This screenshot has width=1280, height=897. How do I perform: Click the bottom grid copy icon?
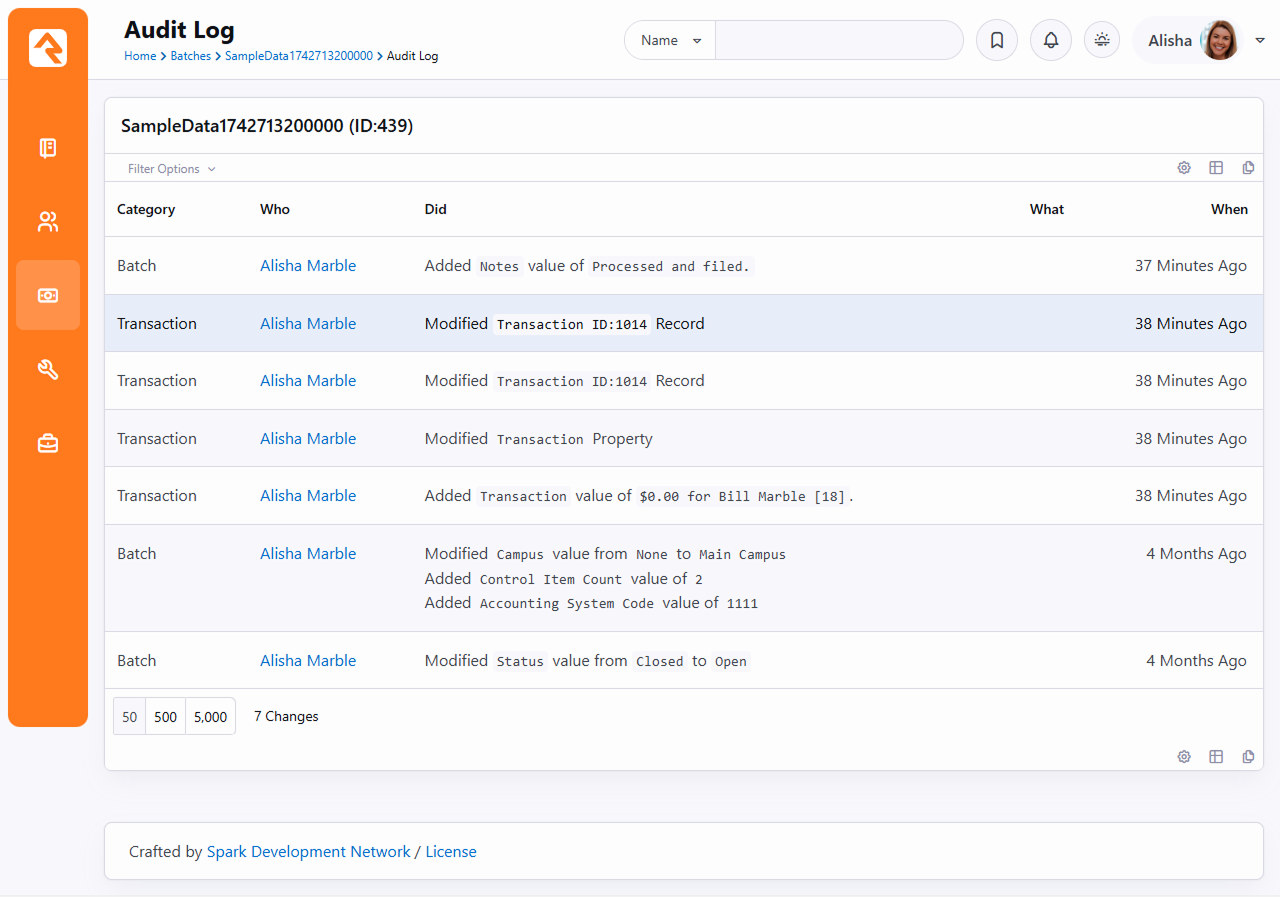click(x=1248, y=757)
